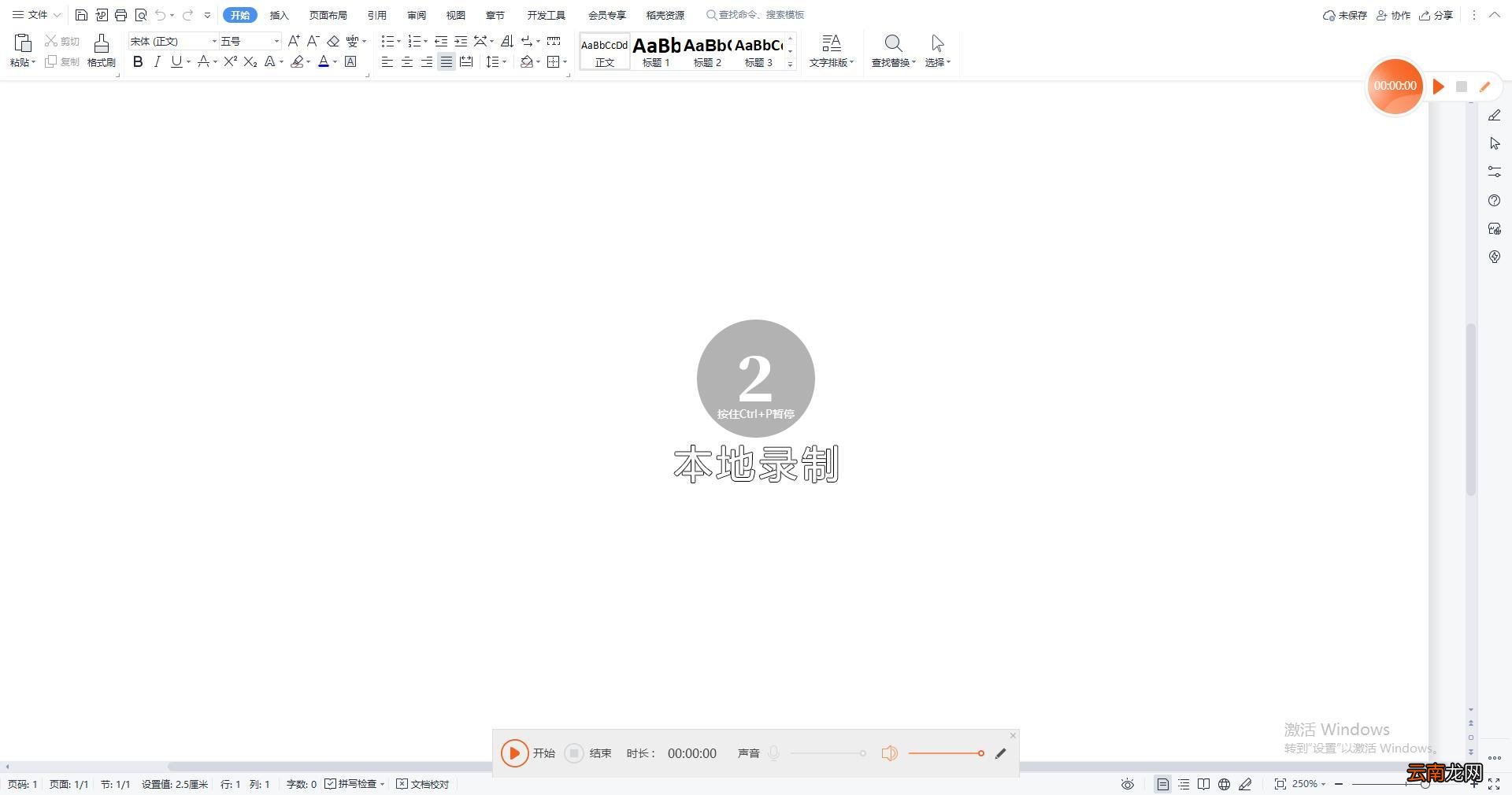This screenshot has height=795, width=1512.
Task: Click the Select (选择) cursor tool
Action: (937, 50)
